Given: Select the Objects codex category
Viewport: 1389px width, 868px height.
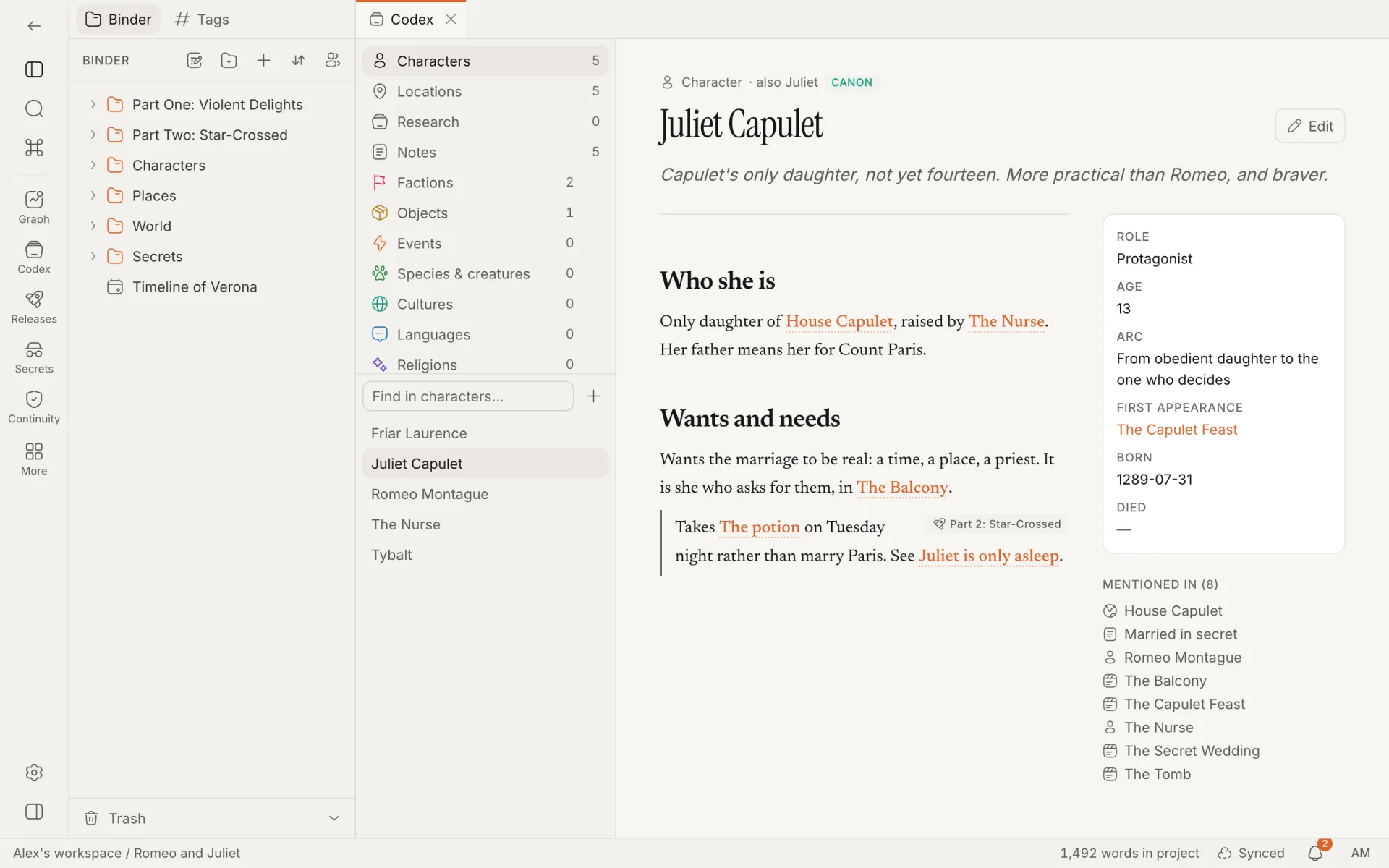Looking at the screenshot, I should click(485, 213).
